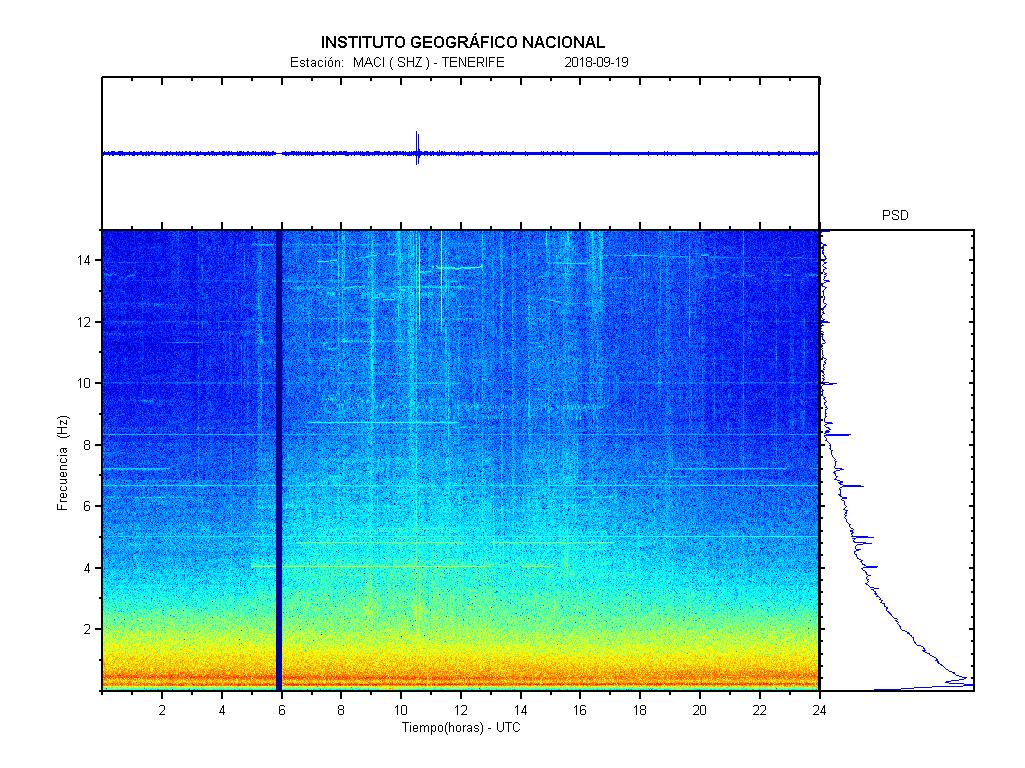The width and height of the screenshot is (1025, 768).
Task: Click the dark vertical data gap band in the spectrogram
Action: click(279, 460)
